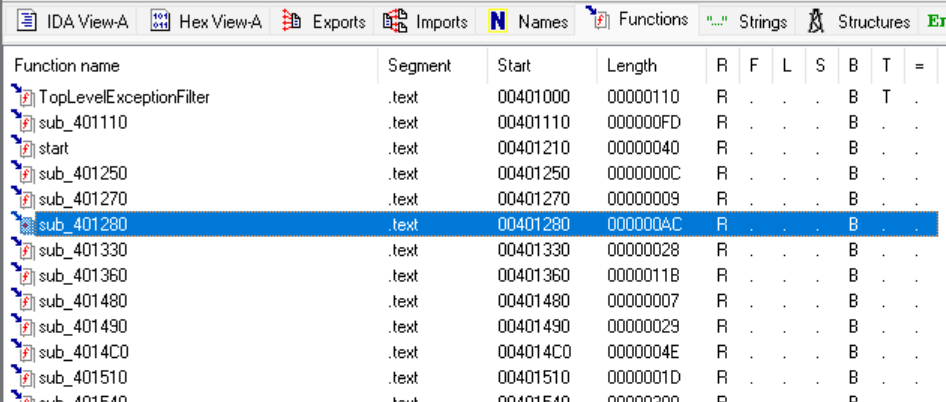Click start address 00401360
Screen dimensions: 946x402
click(533, 275)
